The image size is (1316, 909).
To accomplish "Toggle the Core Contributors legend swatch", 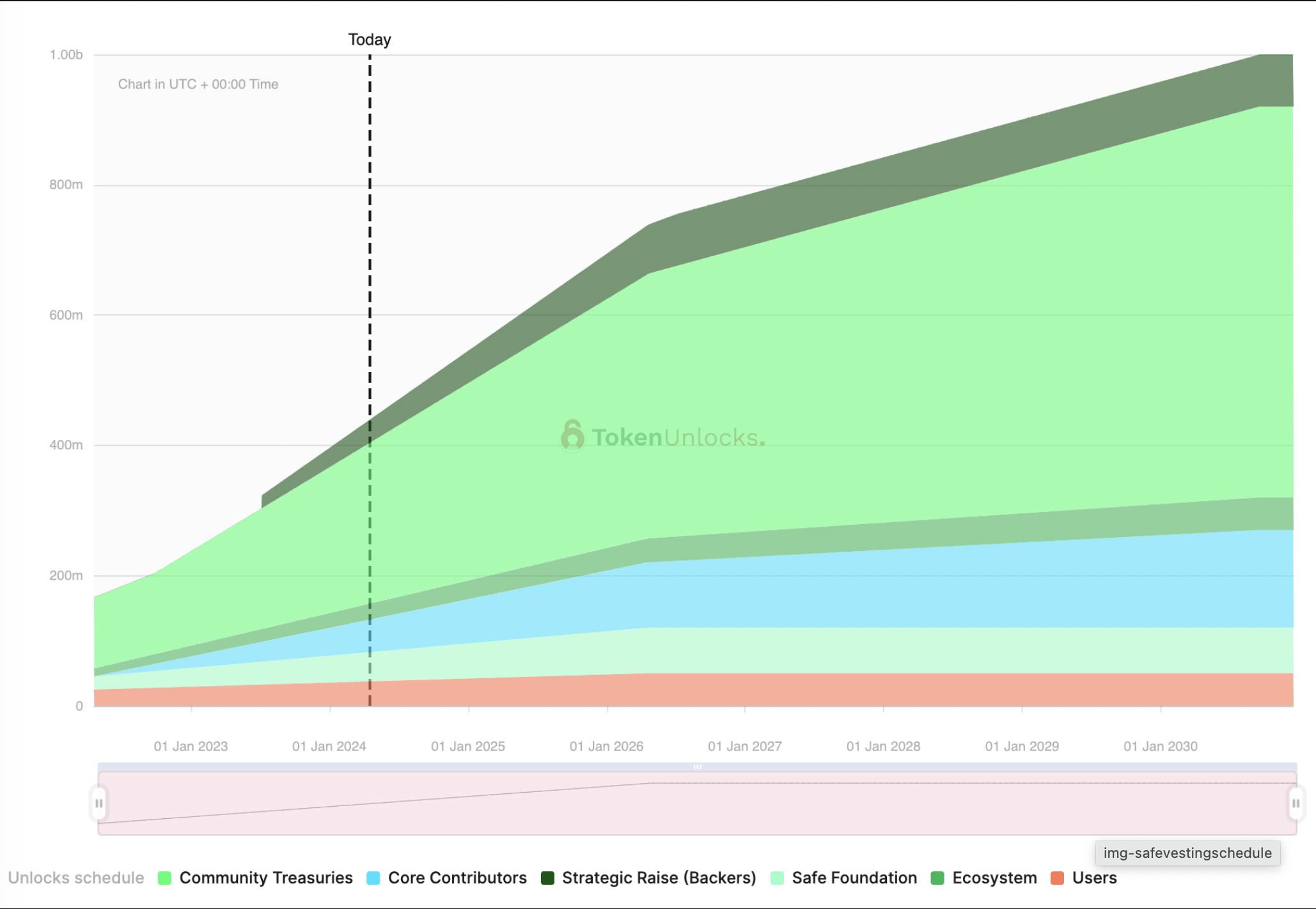I will (373, 878).
